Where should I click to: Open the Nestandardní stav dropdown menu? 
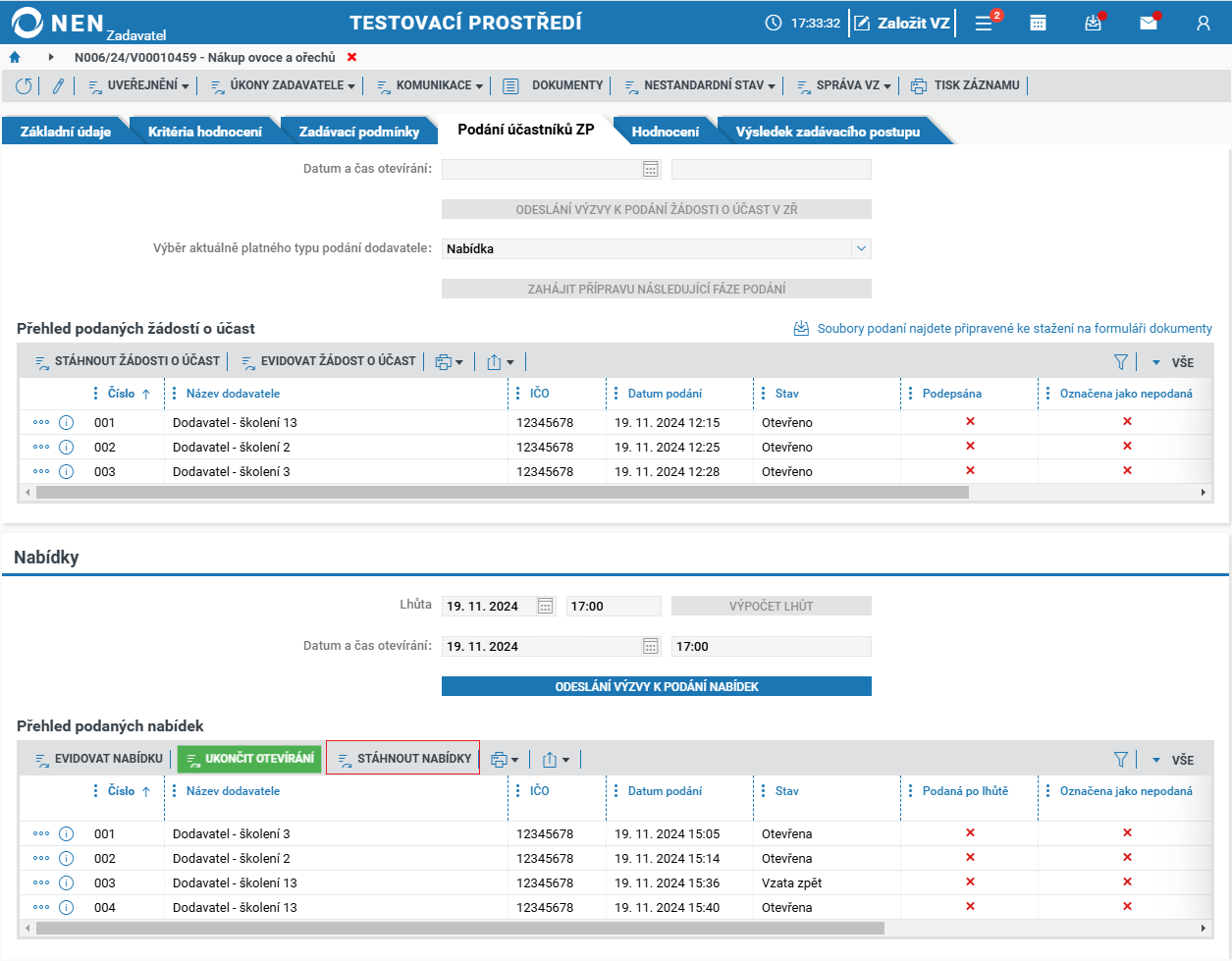[x=700, y=85]
